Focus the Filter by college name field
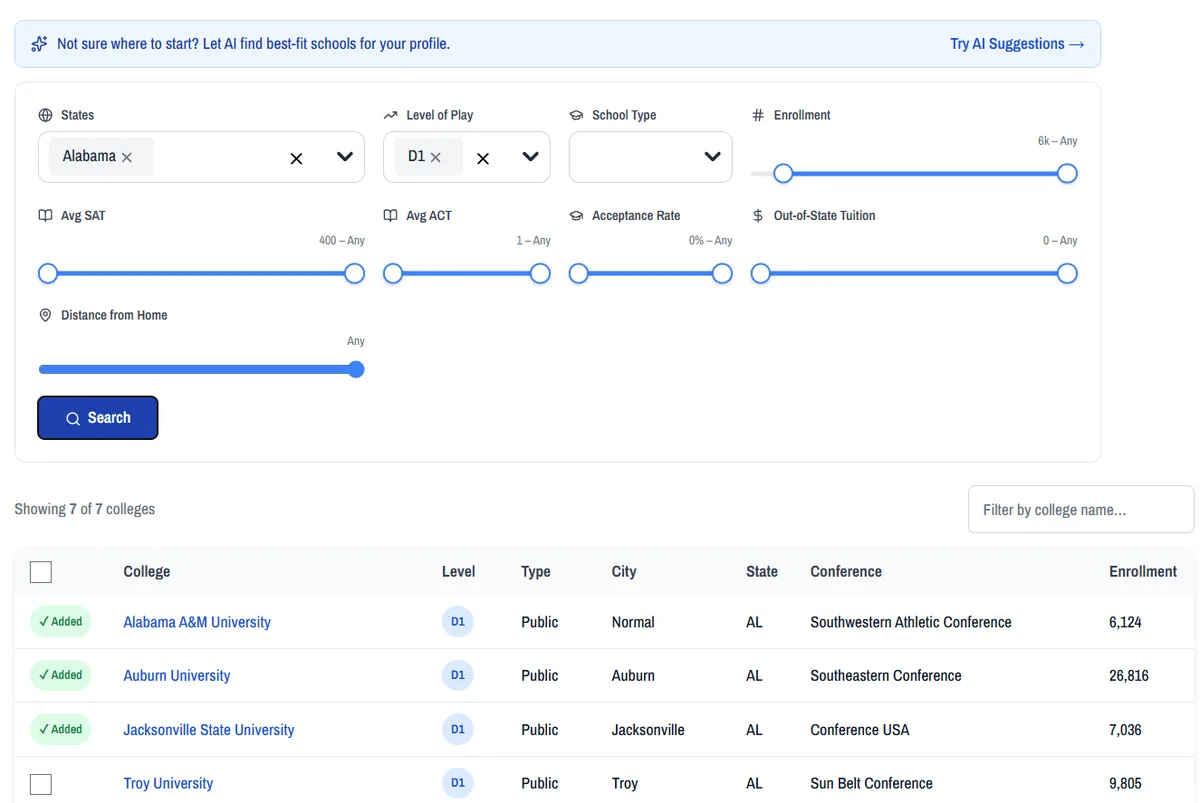This screenshot has width=1200, height=803. 1081,510
